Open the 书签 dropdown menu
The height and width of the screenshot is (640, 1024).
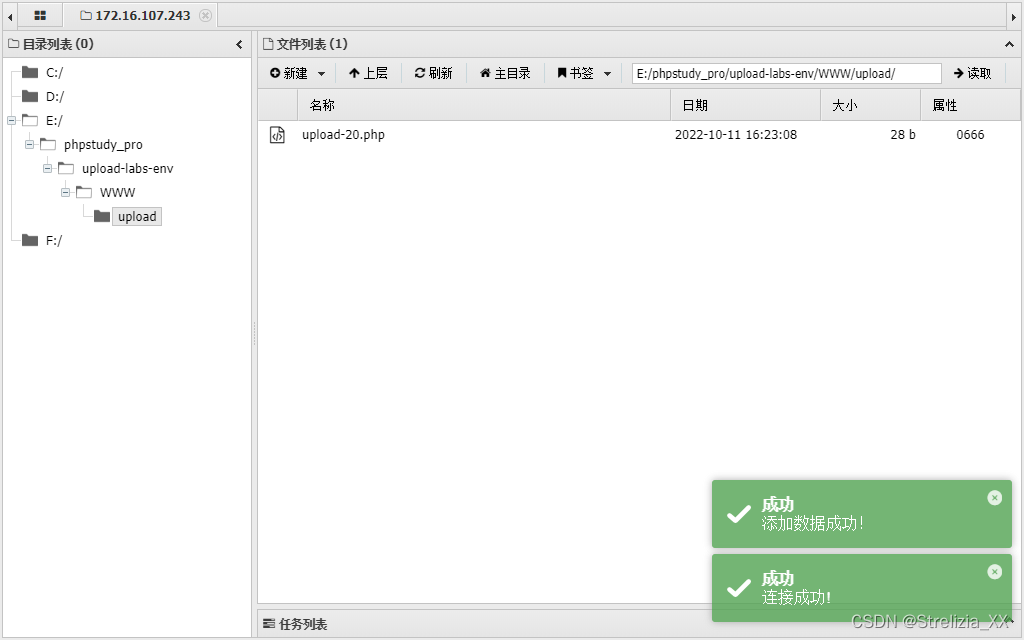[x=605, y=72]
